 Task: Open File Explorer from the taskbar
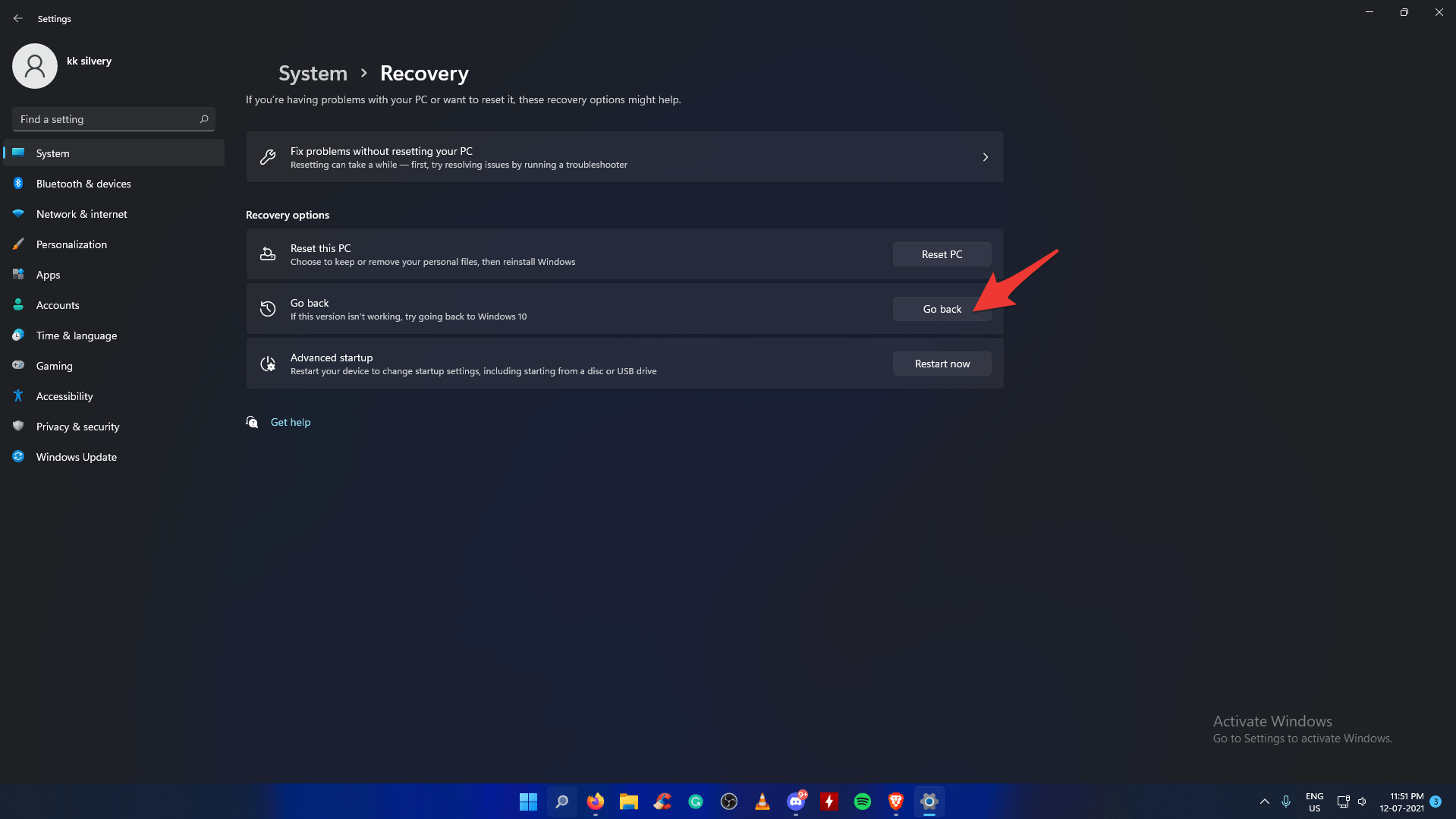628,802
